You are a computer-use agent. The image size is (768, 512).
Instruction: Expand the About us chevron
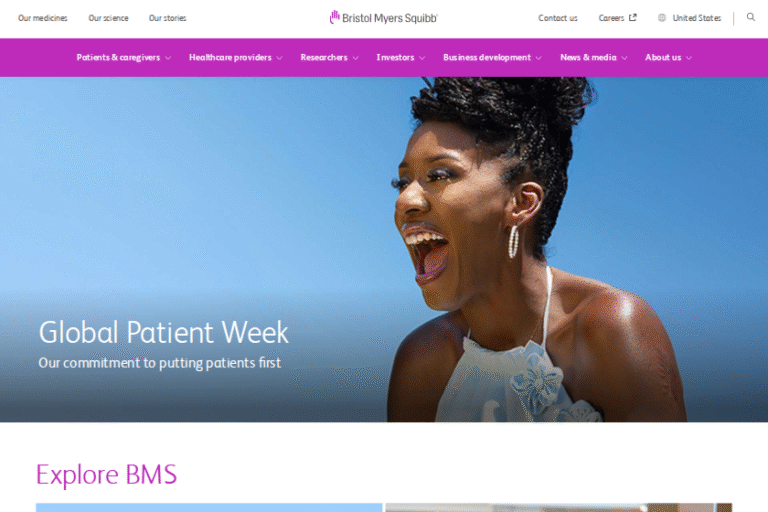point(689,58)
